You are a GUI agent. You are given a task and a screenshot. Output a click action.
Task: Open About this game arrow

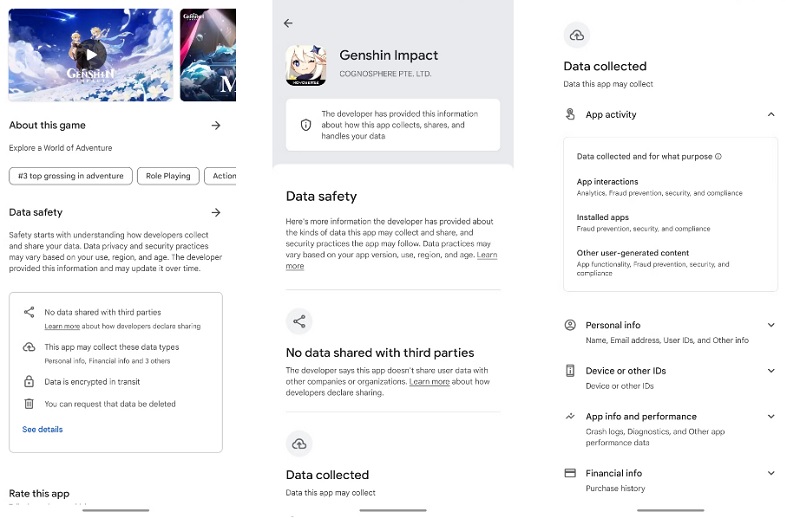(x=216, y=125)
